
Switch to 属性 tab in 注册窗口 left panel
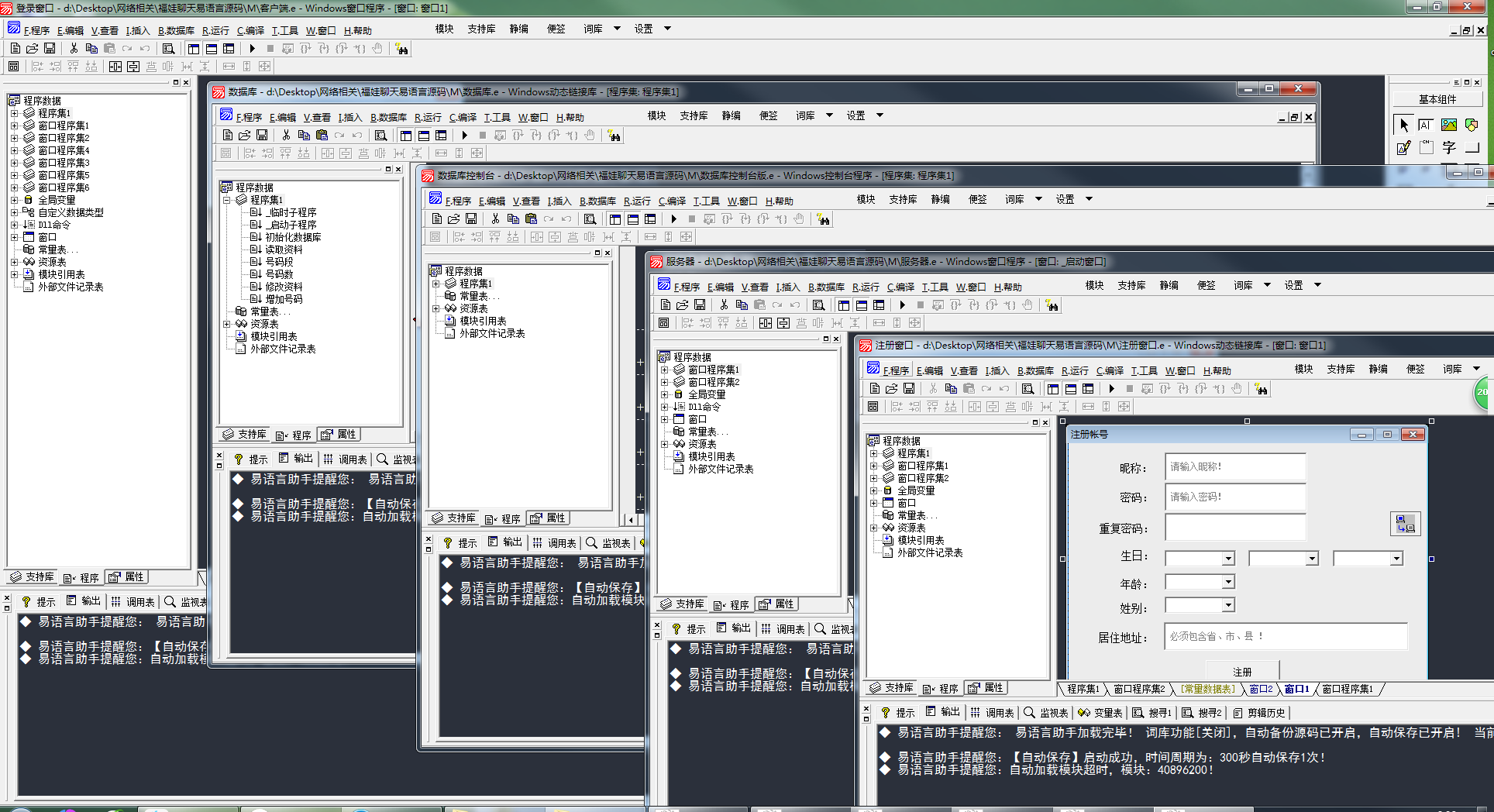986,688
